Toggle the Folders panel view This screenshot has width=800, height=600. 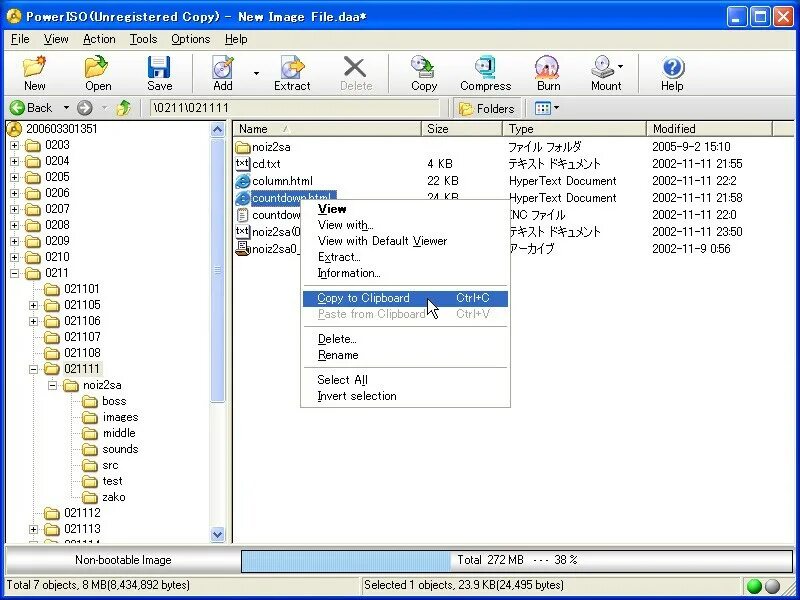click(x=487, y=108)
